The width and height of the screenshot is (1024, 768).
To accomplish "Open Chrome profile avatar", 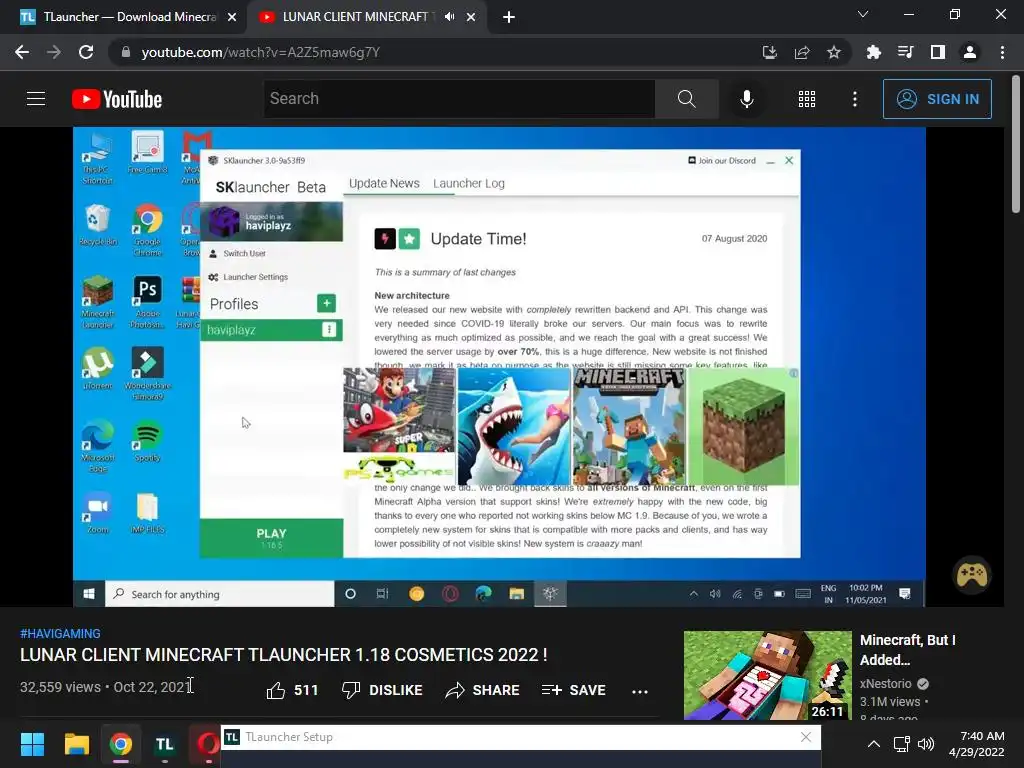I will (x=970, y=52).
